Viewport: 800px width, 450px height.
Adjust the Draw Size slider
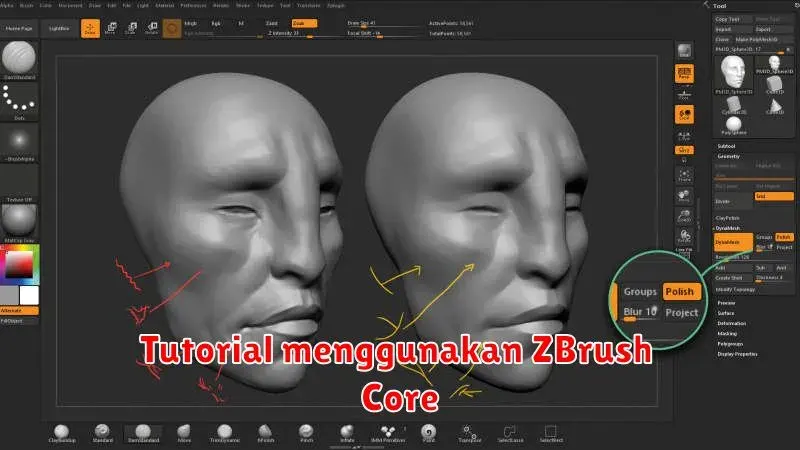tap(383, 24)
